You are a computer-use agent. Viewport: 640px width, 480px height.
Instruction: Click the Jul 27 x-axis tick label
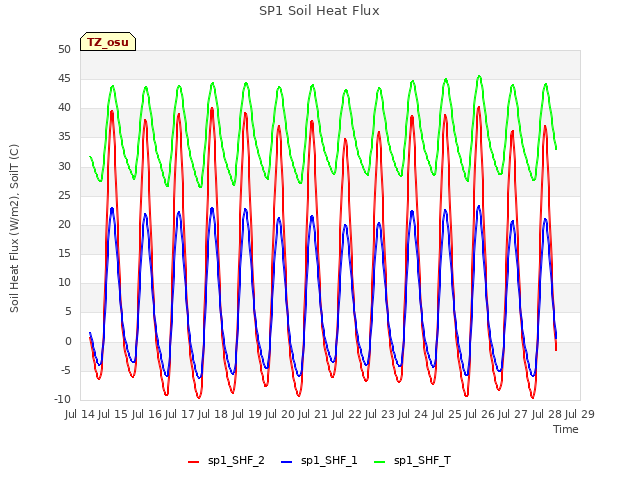click(x=513, y=414)
